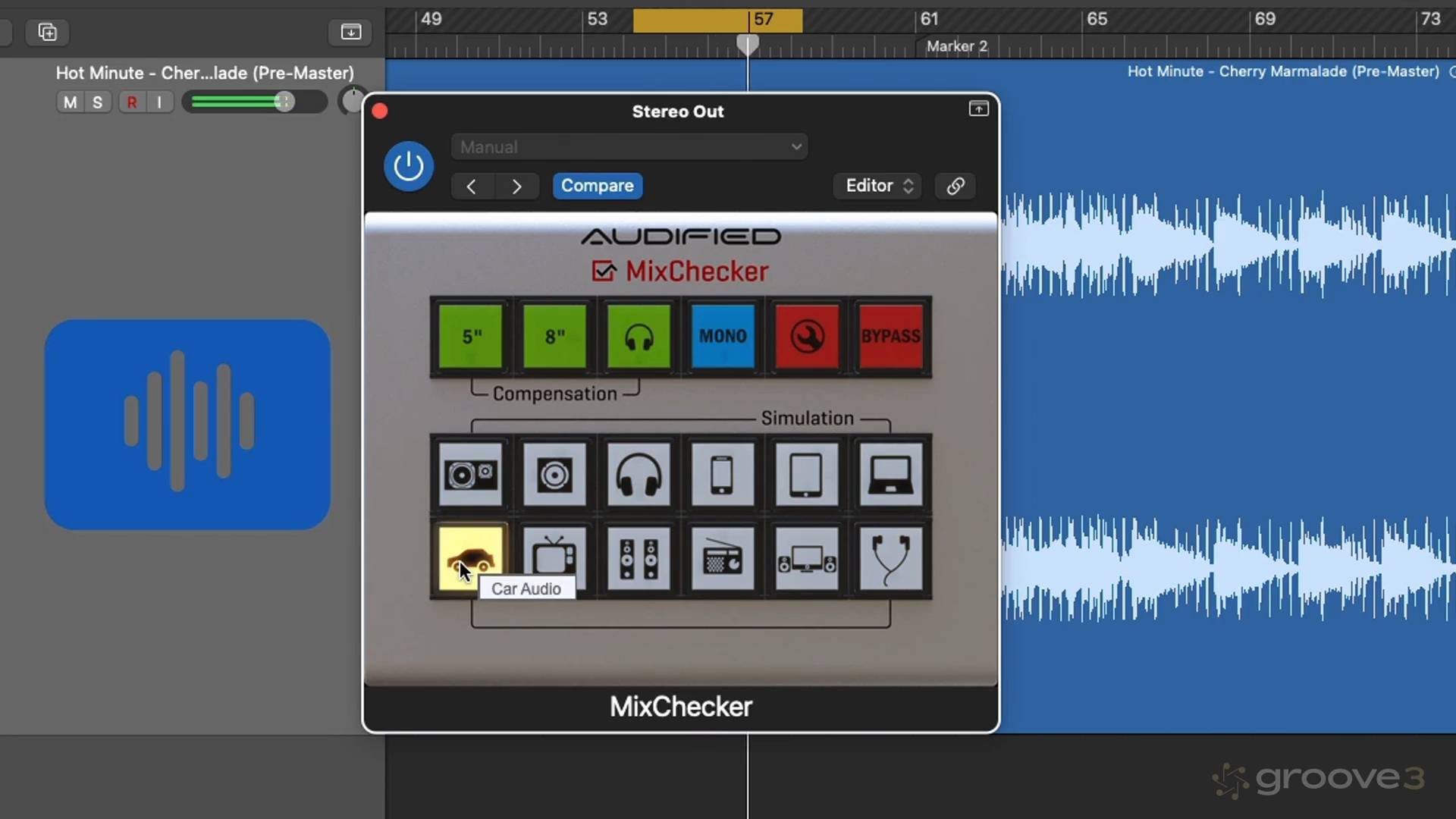This screenshot has width=1456, height=819.
Task: Select the tablet simulation icon
Action: coord(806,475)
